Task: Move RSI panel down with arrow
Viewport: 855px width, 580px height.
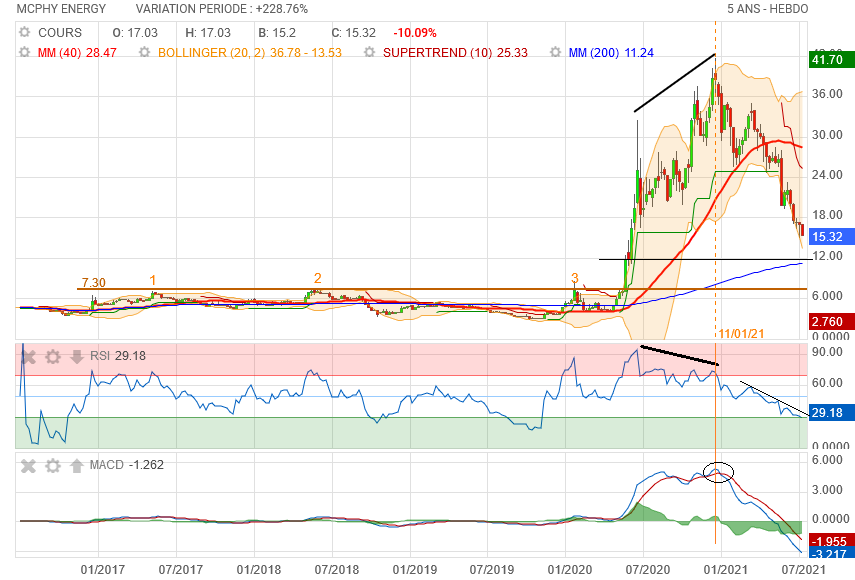Action: click(x=77, y=357)
